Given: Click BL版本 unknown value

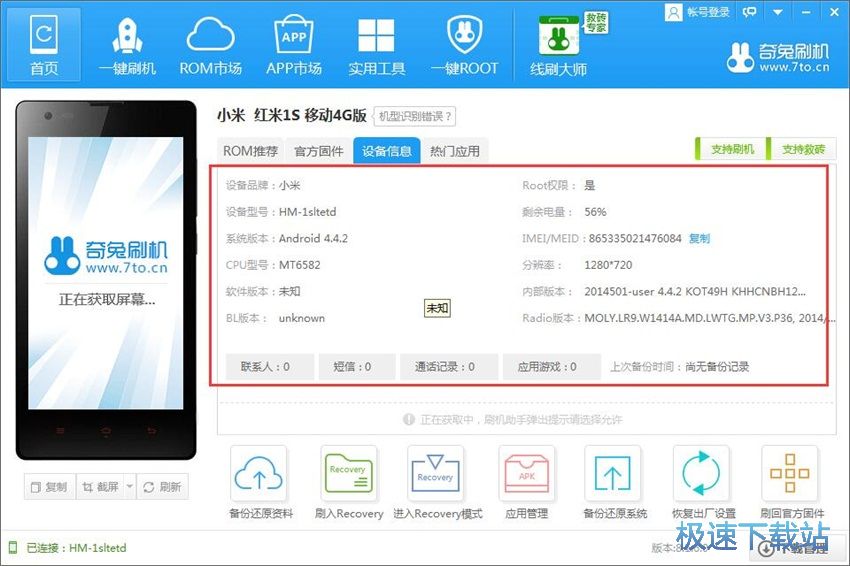Looking at the screenshot, I should click(301, 318).
